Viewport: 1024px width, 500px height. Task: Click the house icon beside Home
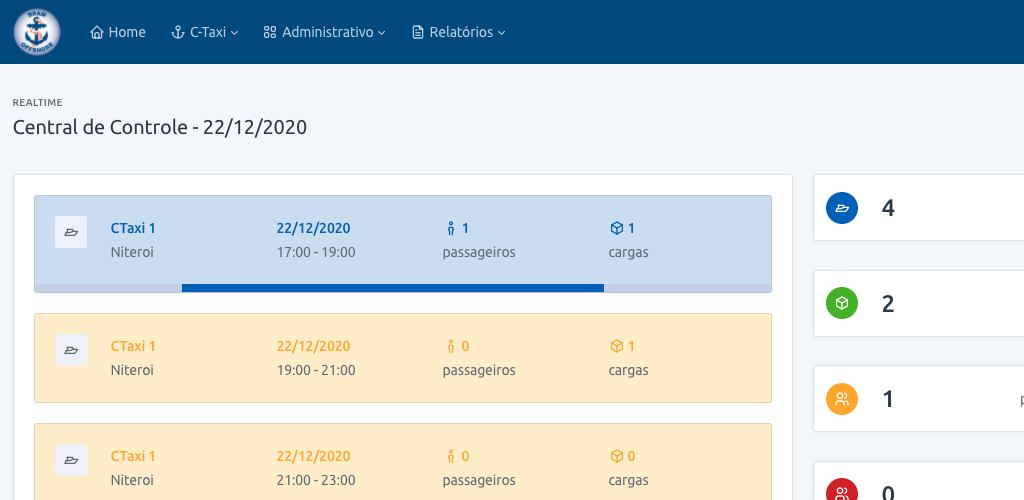97,32
